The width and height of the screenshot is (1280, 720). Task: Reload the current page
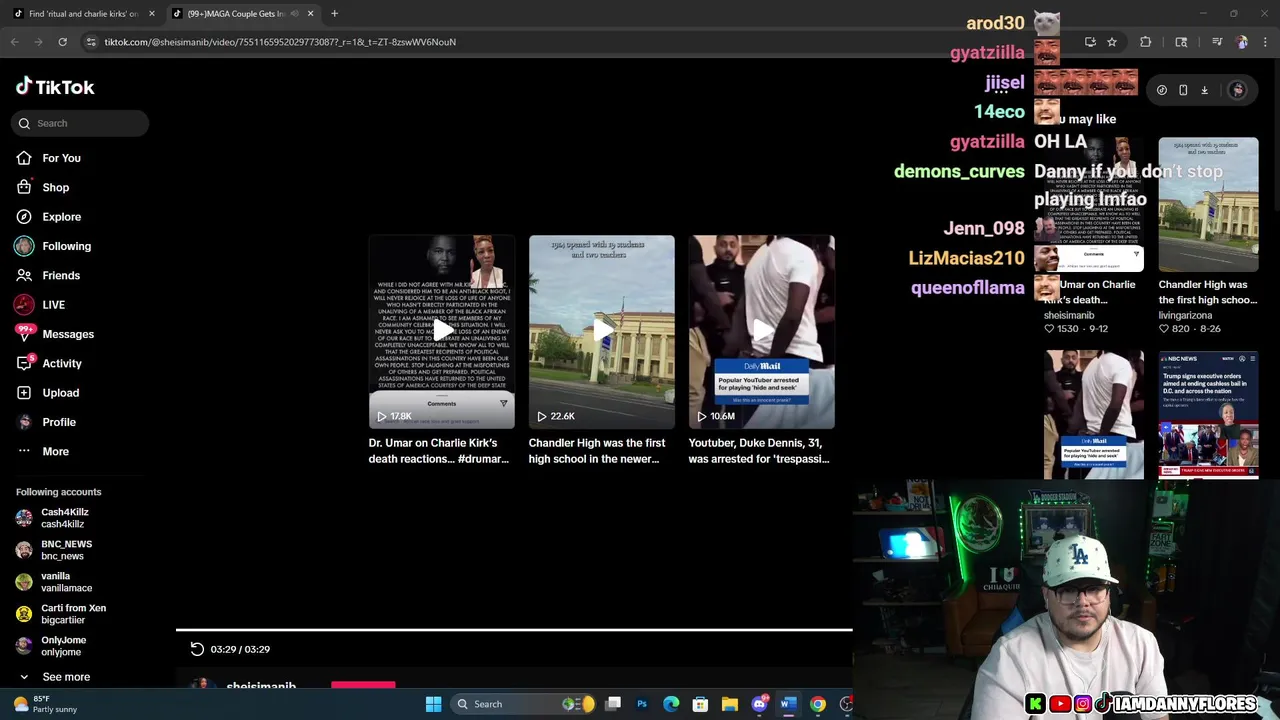click(x=62, y=42)
